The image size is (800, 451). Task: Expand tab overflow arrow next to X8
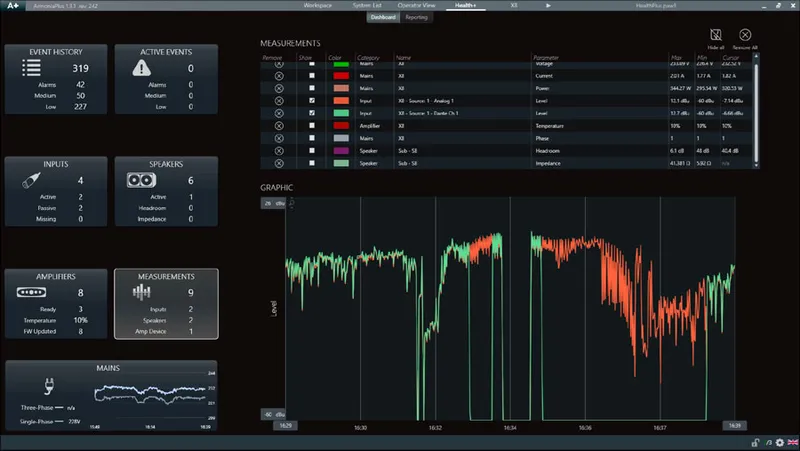point(548,5)
